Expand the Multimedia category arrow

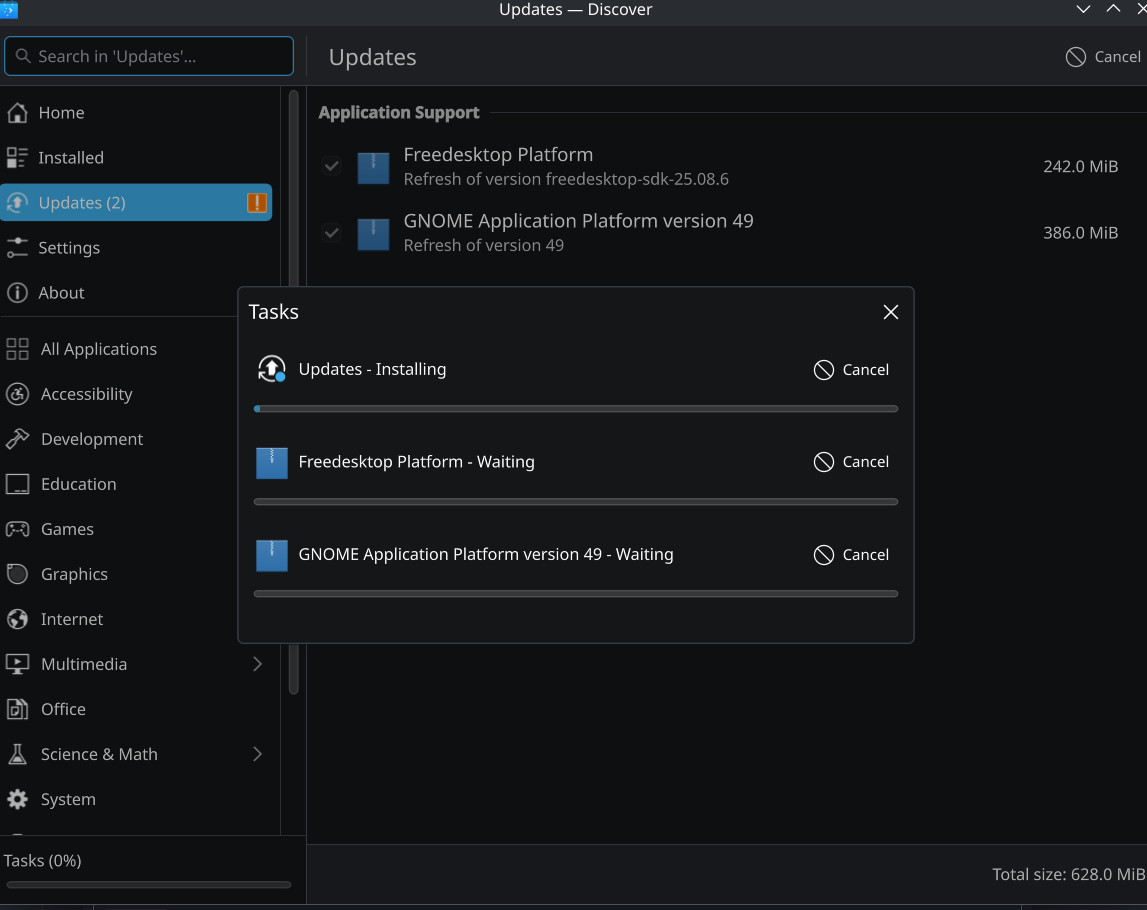coord(257,664)
